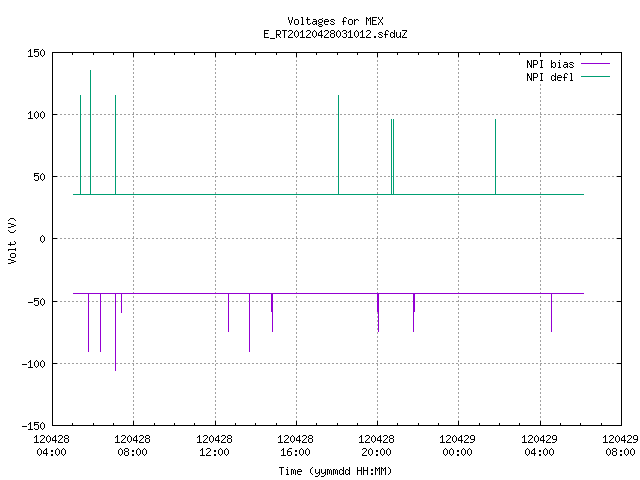640x480 pixels.
Task: Click the x-axis label 120428 16:00
Action: (295, 445)
